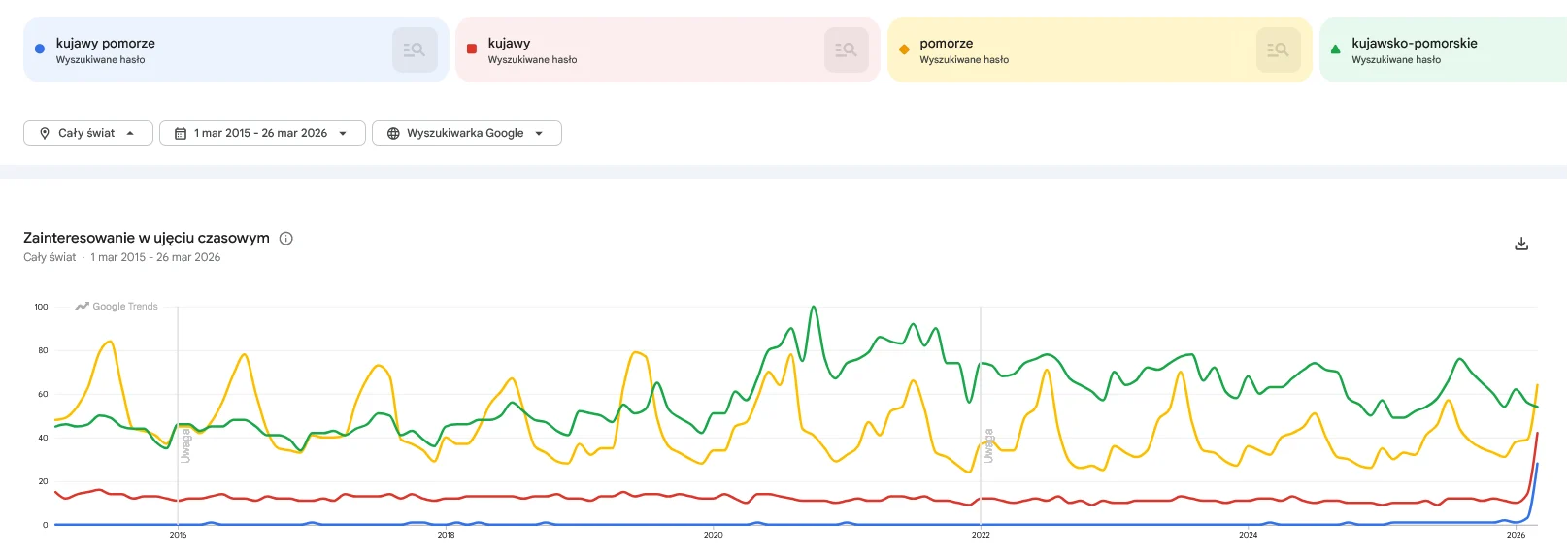Click the search-explore icon in kujawy chip
Viewport: 1568px width, 555px height.
[846, 49]
